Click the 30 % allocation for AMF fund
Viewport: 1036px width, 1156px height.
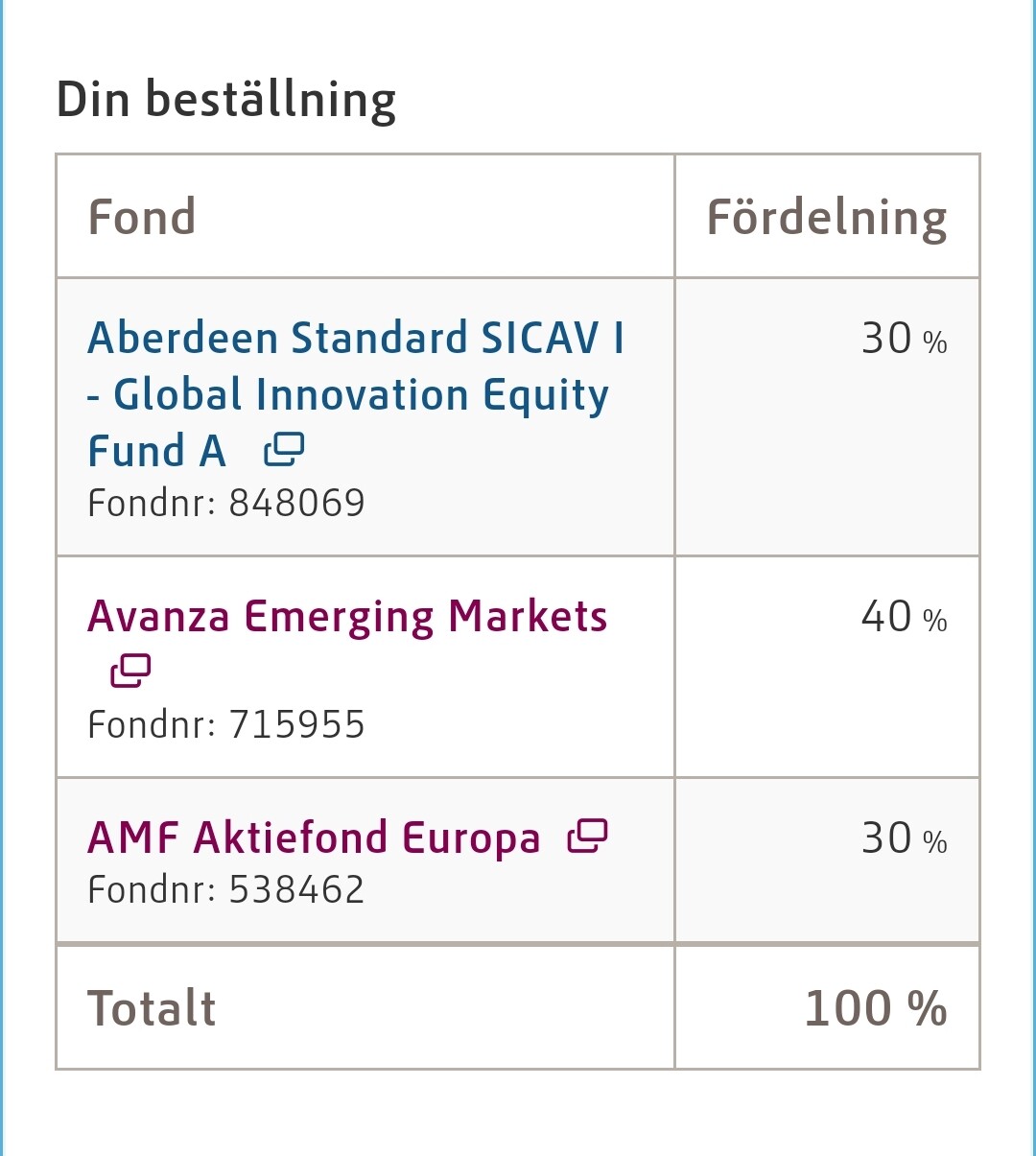pos(904,838)
